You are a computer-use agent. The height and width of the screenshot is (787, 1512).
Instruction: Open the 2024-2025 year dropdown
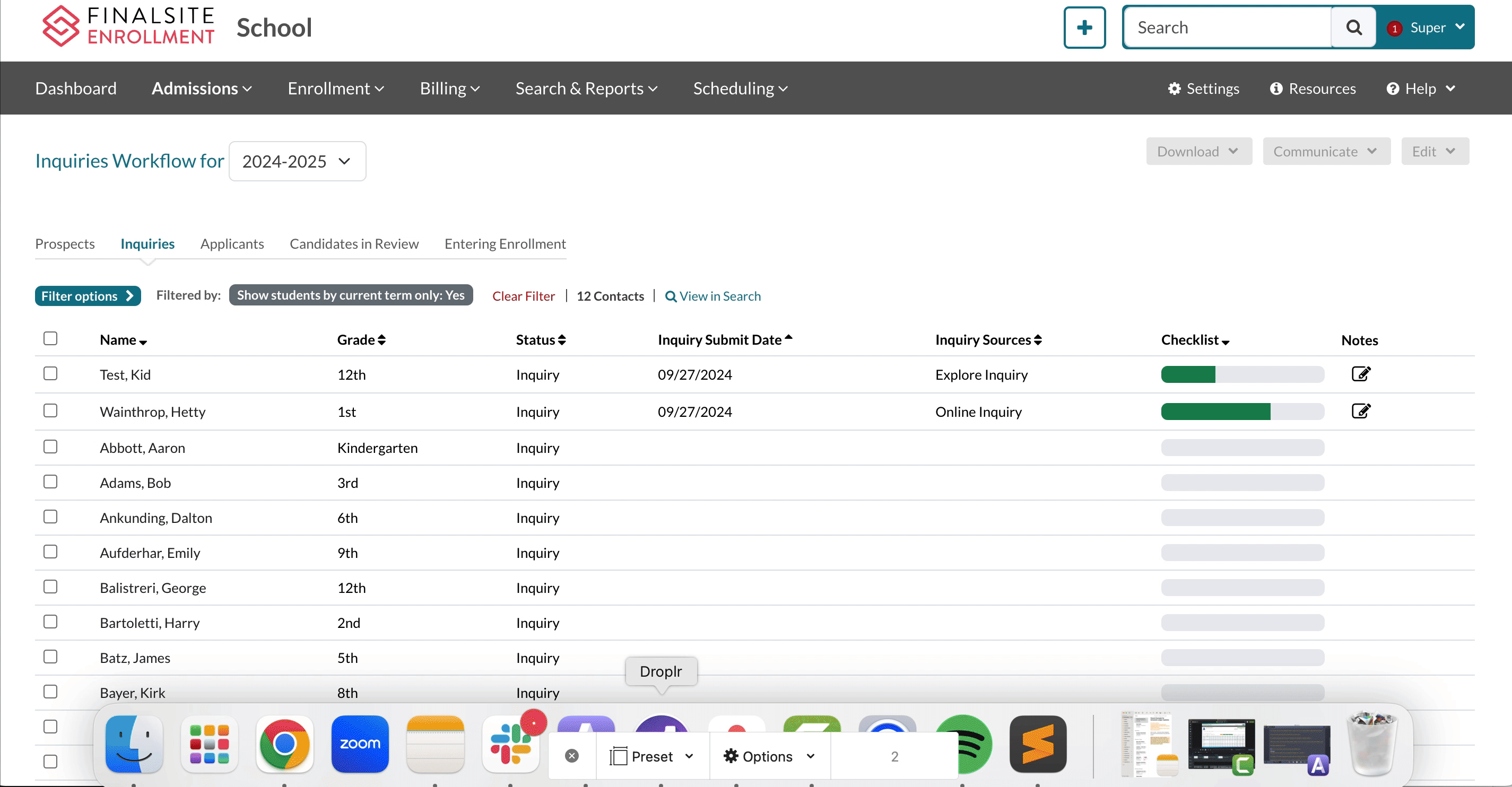pos(297,161)
